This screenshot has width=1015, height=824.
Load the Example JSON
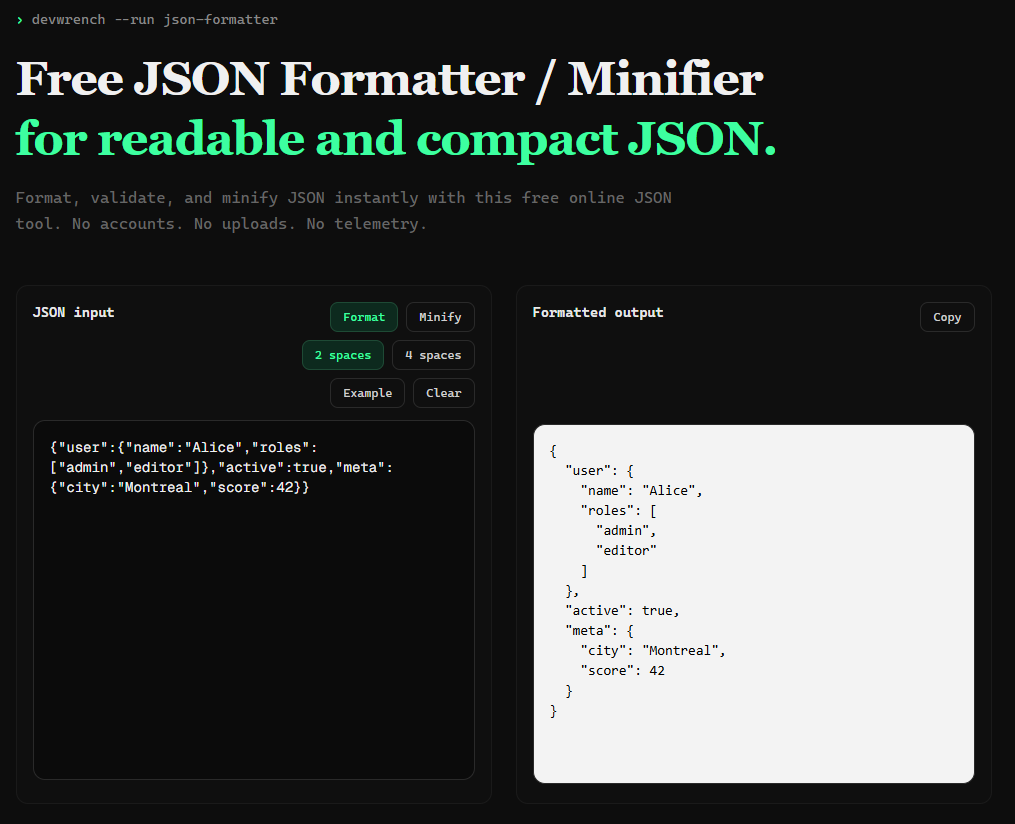(367, 393)
